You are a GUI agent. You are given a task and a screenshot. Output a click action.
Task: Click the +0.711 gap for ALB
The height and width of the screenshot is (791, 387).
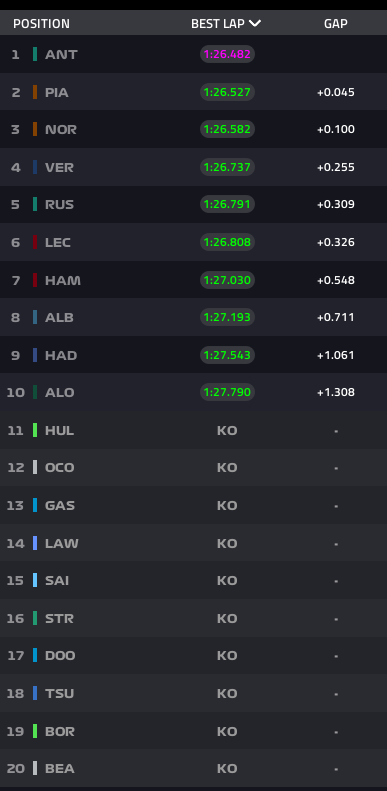pyautogui.click(x=336, y=317)
